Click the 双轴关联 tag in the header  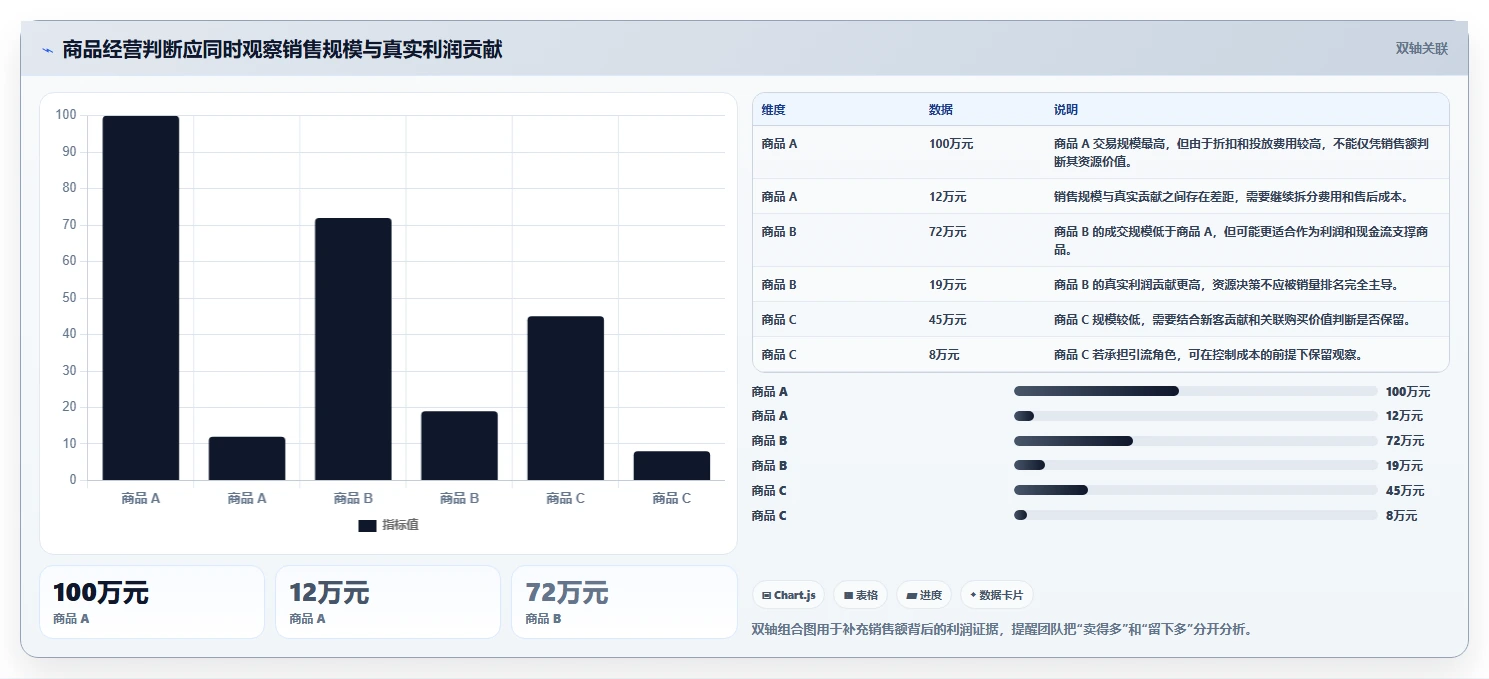tap(1421, 49)
